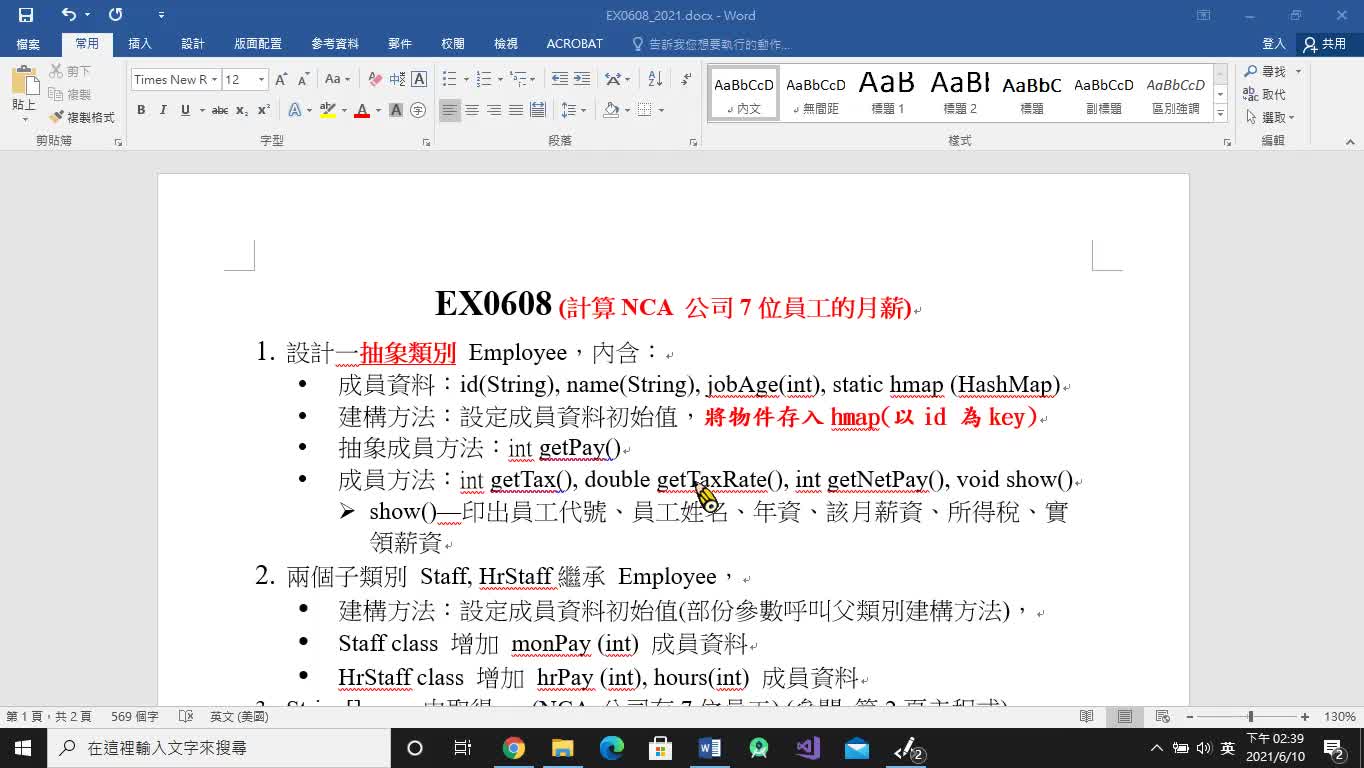
Task: Increase font size with grow font icon
Action: [x=281, y=79]
